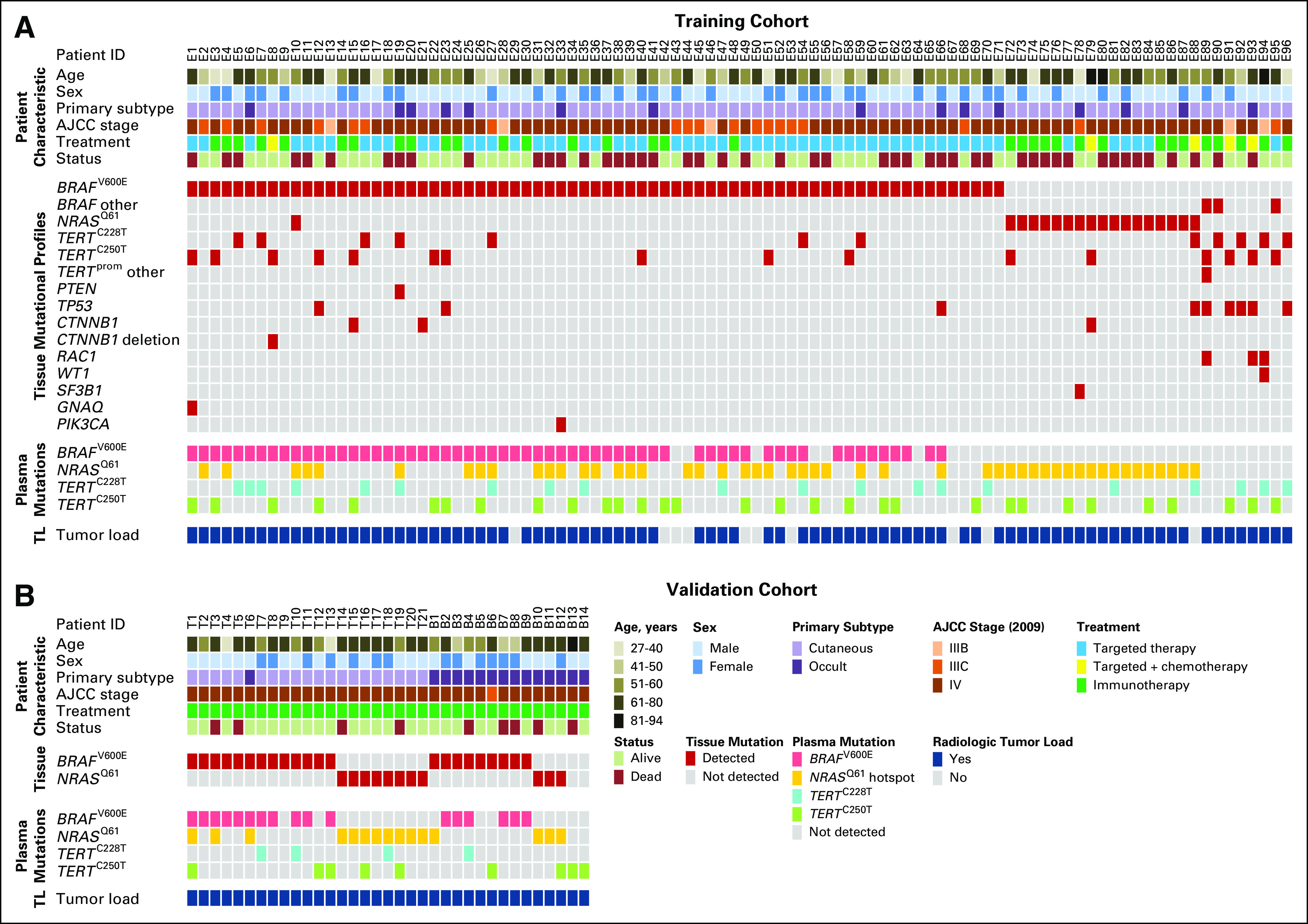The height and width of the screenshot is (924, 1308).
Task: Click the red cell in CTNNB1 deletion row
Action: 273,341
